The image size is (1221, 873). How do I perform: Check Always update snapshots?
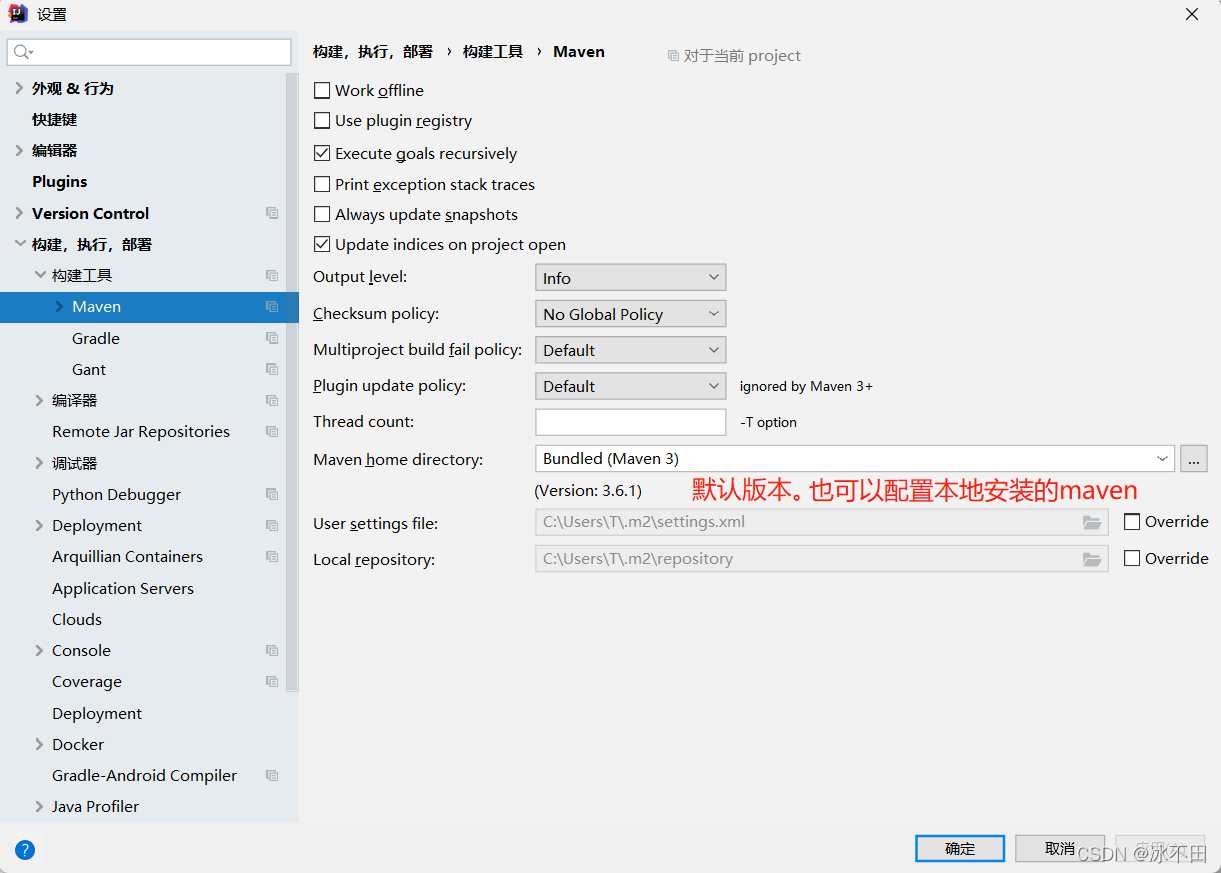(322, 214)
